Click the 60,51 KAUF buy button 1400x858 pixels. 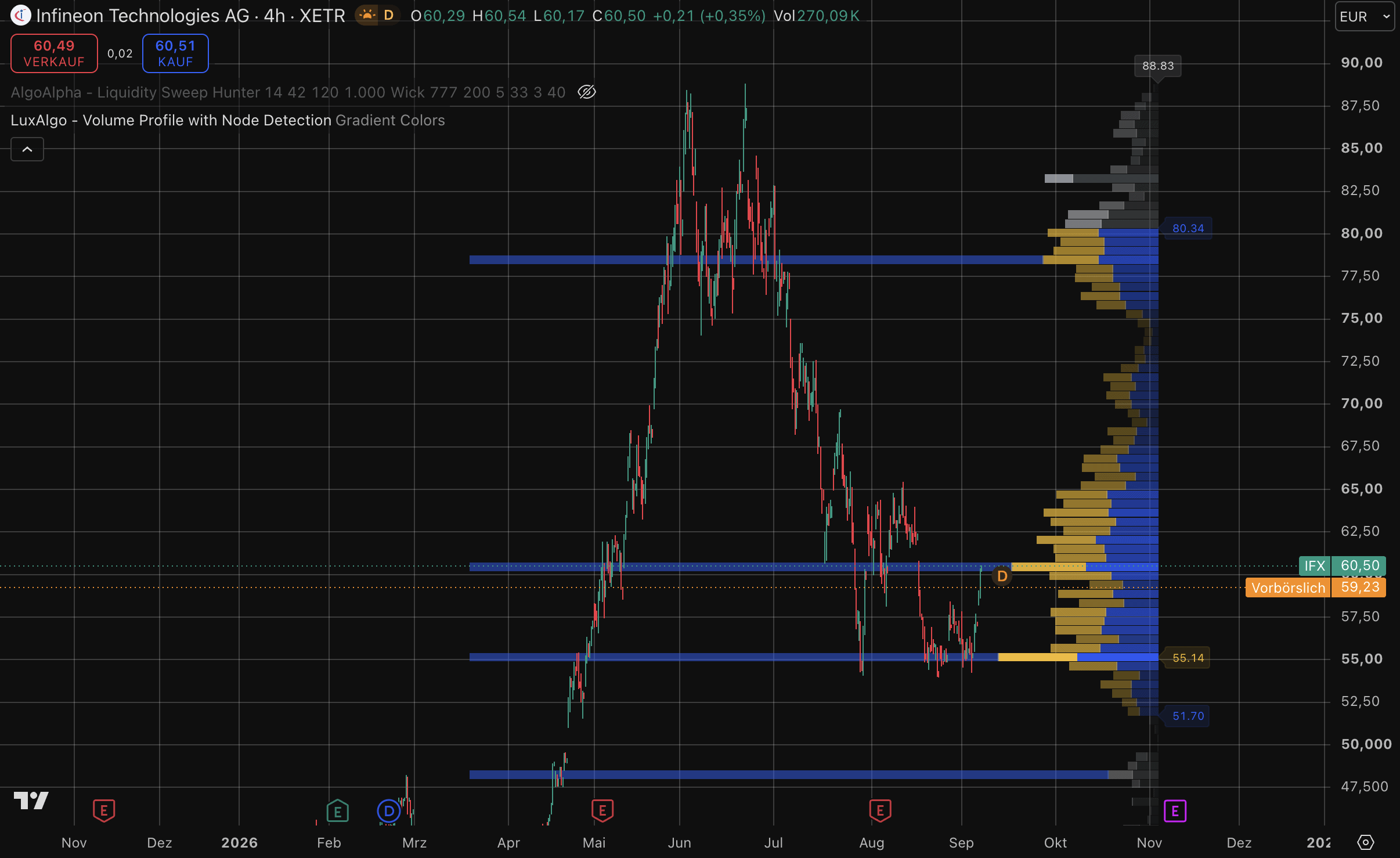tap(175, 53)
